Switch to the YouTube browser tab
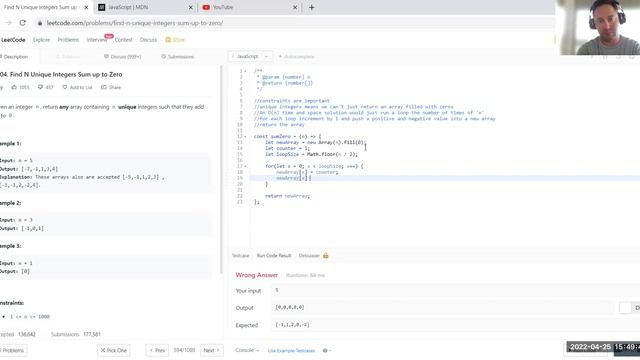 pos(249,7)
